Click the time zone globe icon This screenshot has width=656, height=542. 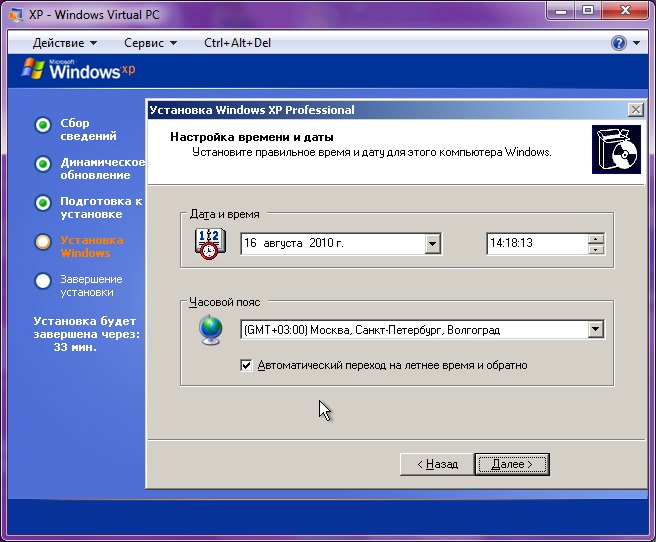pyautogui.click(x=211, y=330)
